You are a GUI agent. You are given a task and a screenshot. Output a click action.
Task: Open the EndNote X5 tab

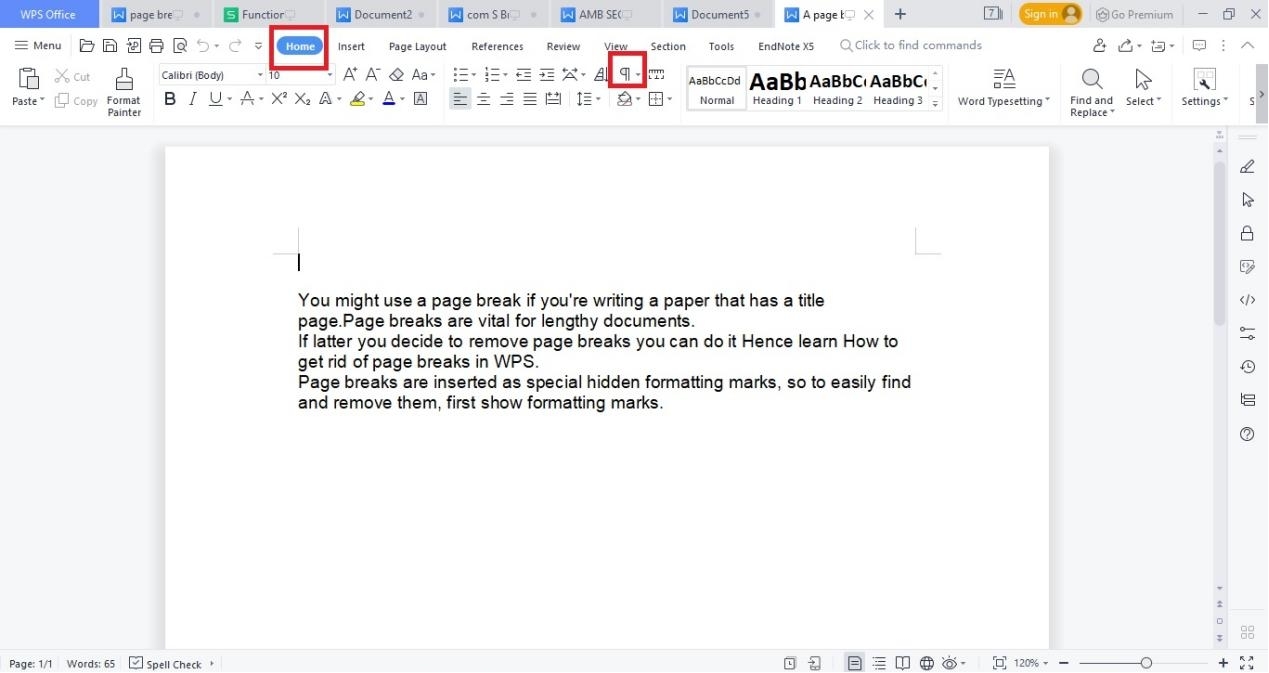[786, 47]
